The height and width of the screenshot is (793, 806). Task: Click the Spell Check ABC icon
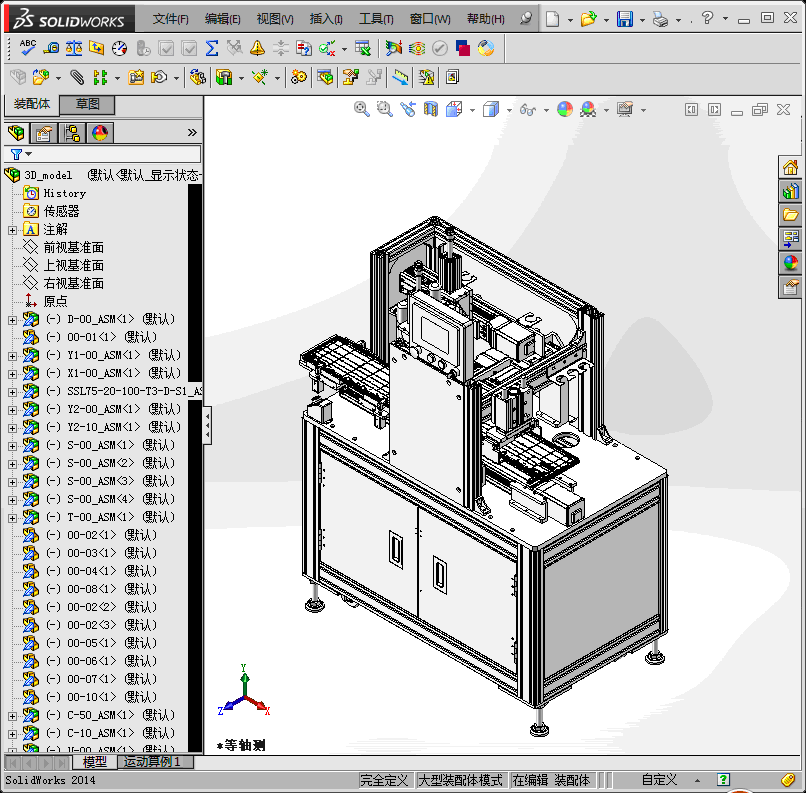coord(28,47)
